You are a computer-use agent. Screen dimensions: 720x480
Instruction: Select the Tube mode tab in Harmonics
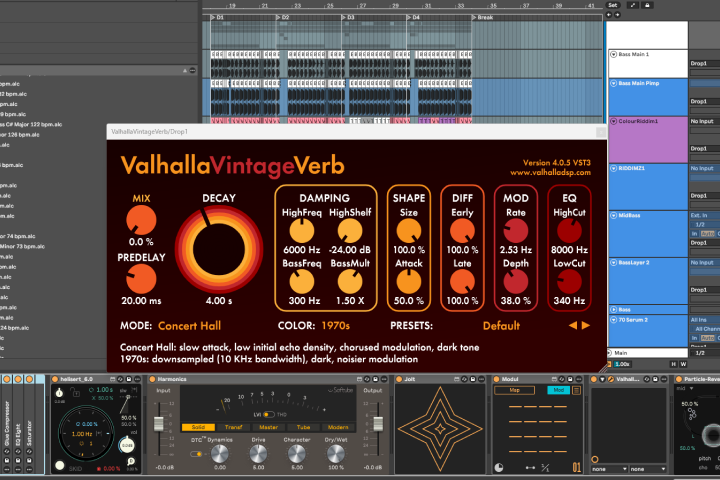point(304,427)
